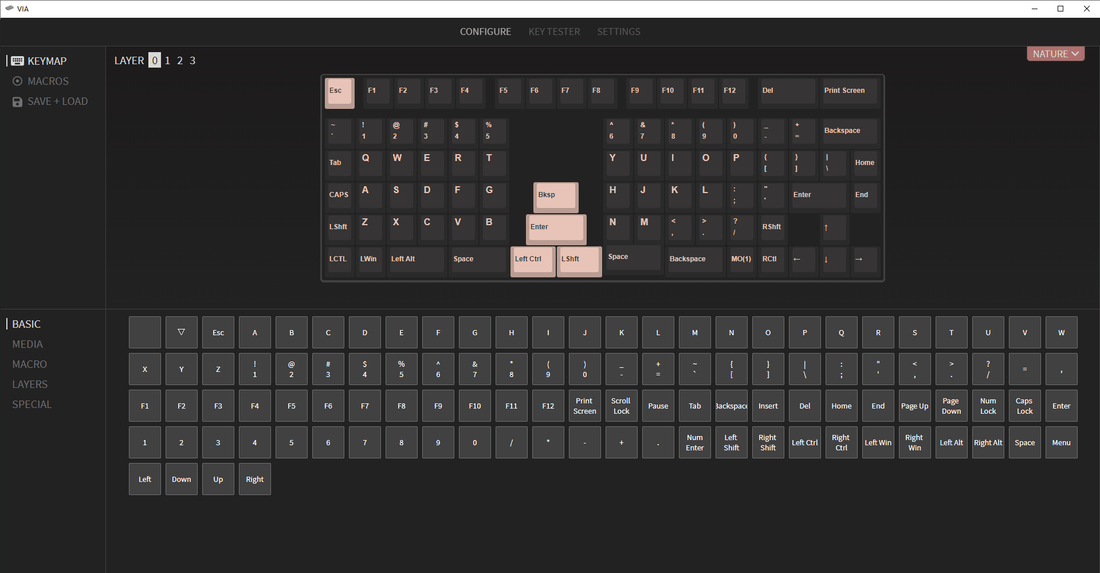Open the MACROS panel in the sidebar
The width and height of the screenshot is (1100, 573).
point(48,81)
